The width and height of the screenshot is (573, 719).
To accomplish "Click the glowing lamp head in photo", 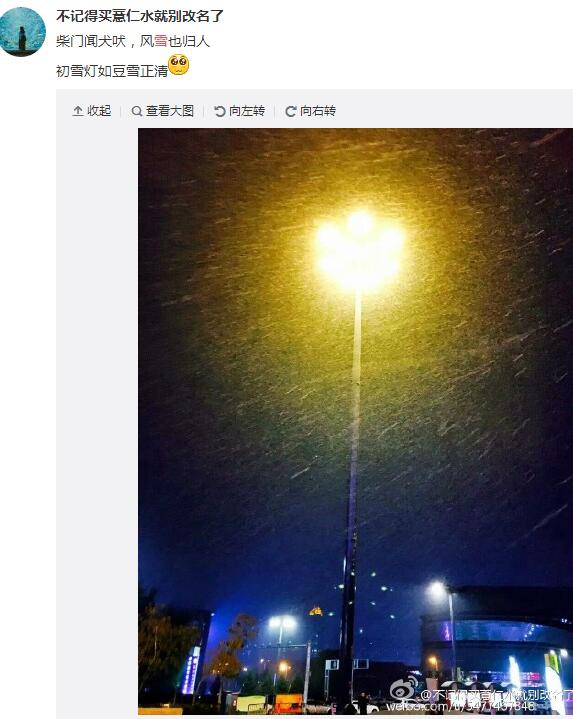I will 360,250.
